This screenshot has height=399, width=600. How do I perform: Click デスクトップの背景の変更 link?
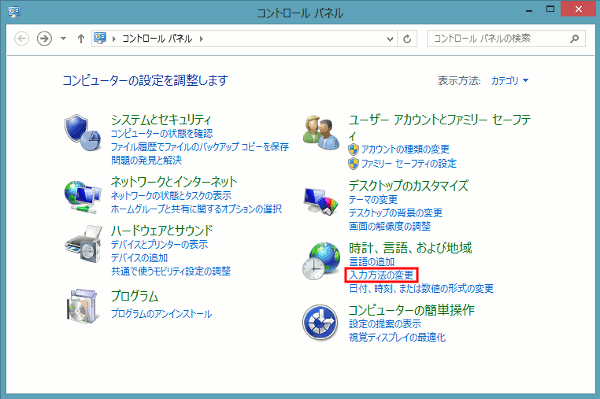click(396, 213)
